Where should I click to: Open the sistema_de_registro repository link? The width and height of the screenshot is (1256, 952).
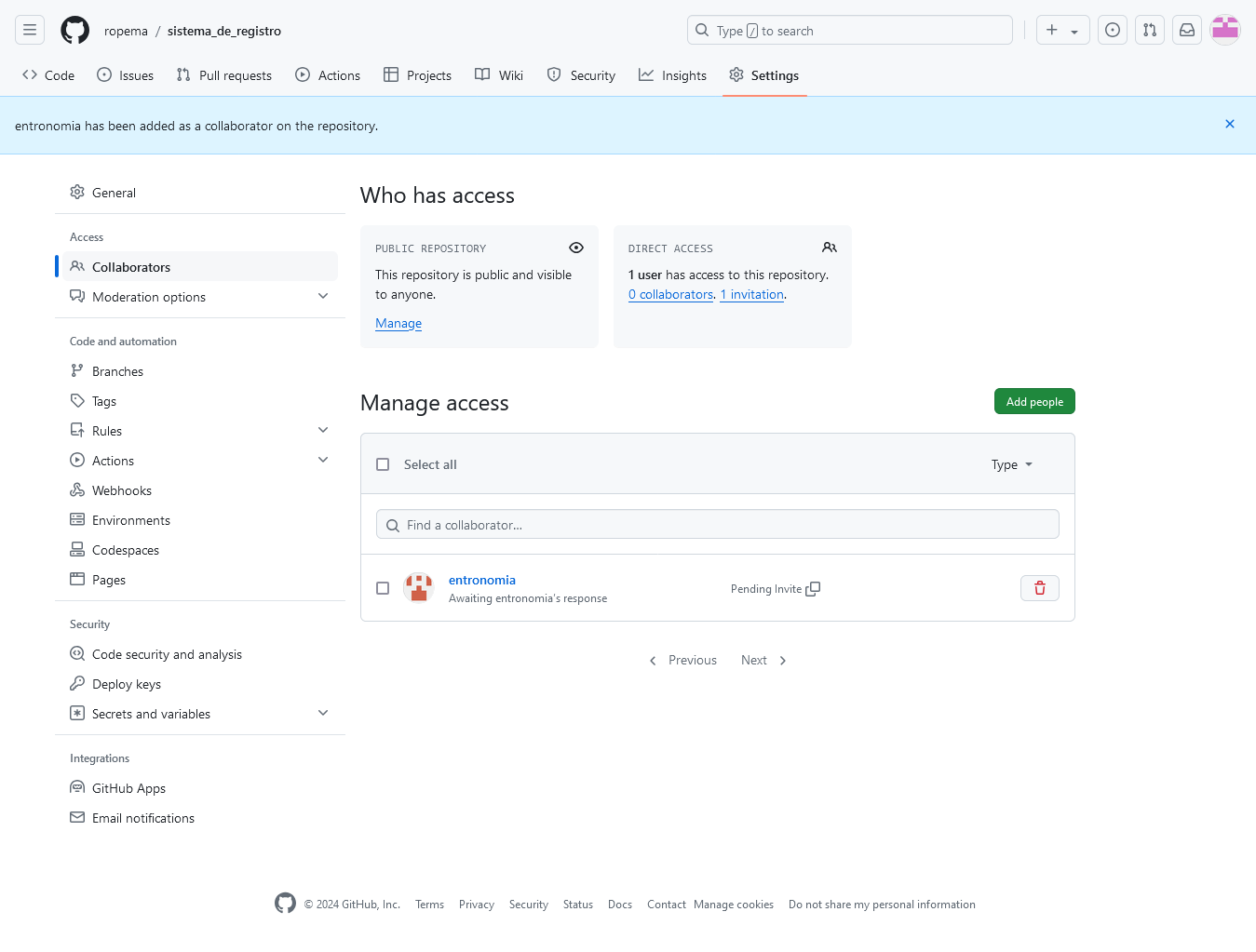click(224, 31)
